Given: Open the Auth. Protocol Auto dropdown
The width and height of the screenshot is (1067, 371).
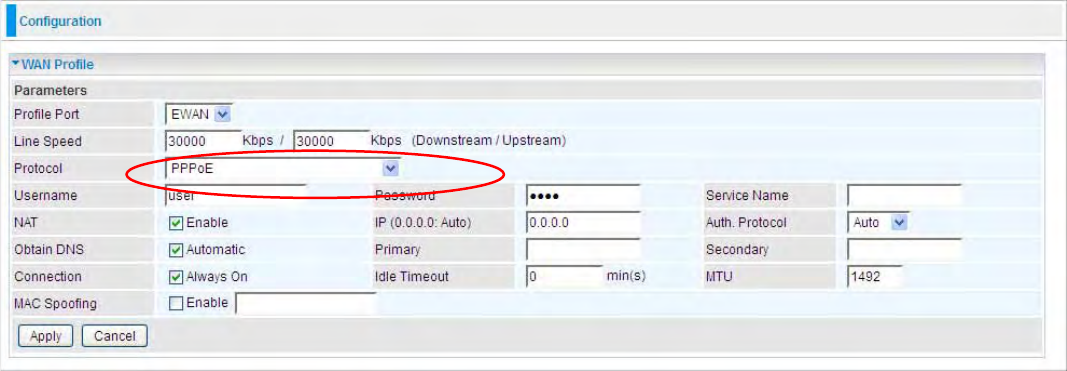Looking at the screenshot, I should [x=879, y=223].
